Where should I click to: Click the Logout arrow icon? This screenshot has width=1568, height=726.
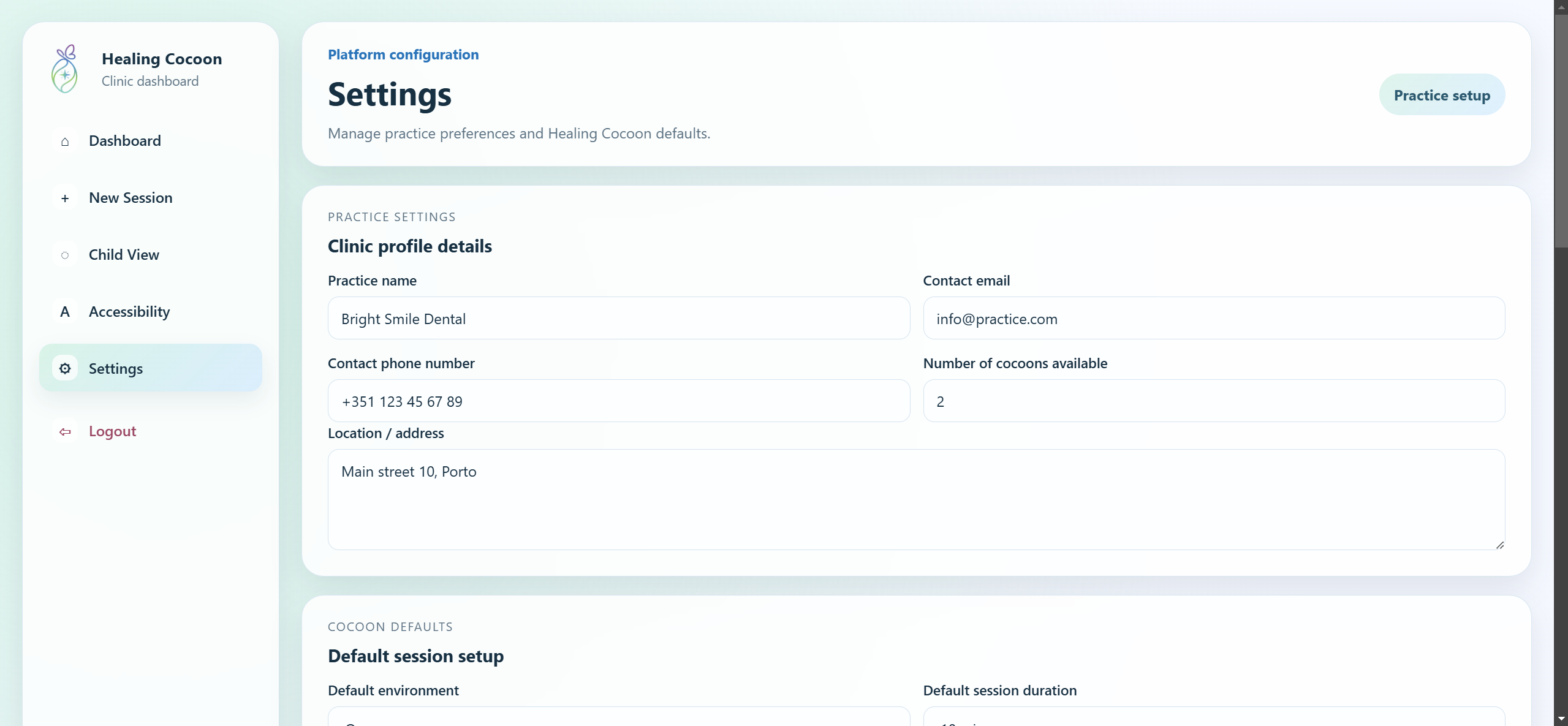(65, 432)
